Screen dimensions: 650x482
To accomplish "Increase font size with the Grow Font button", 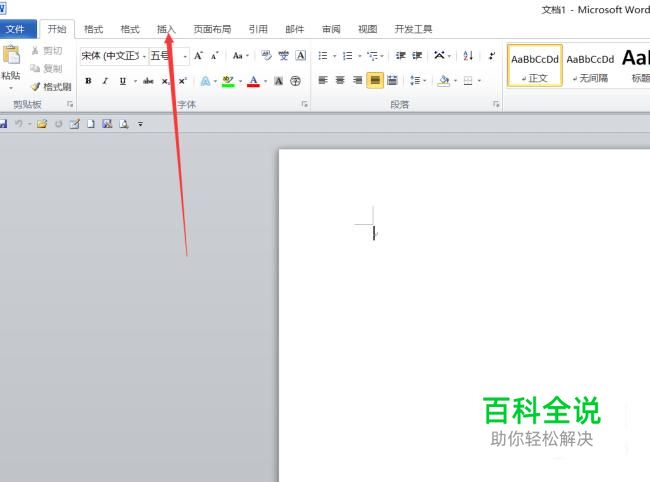I will tap(199, 56).
